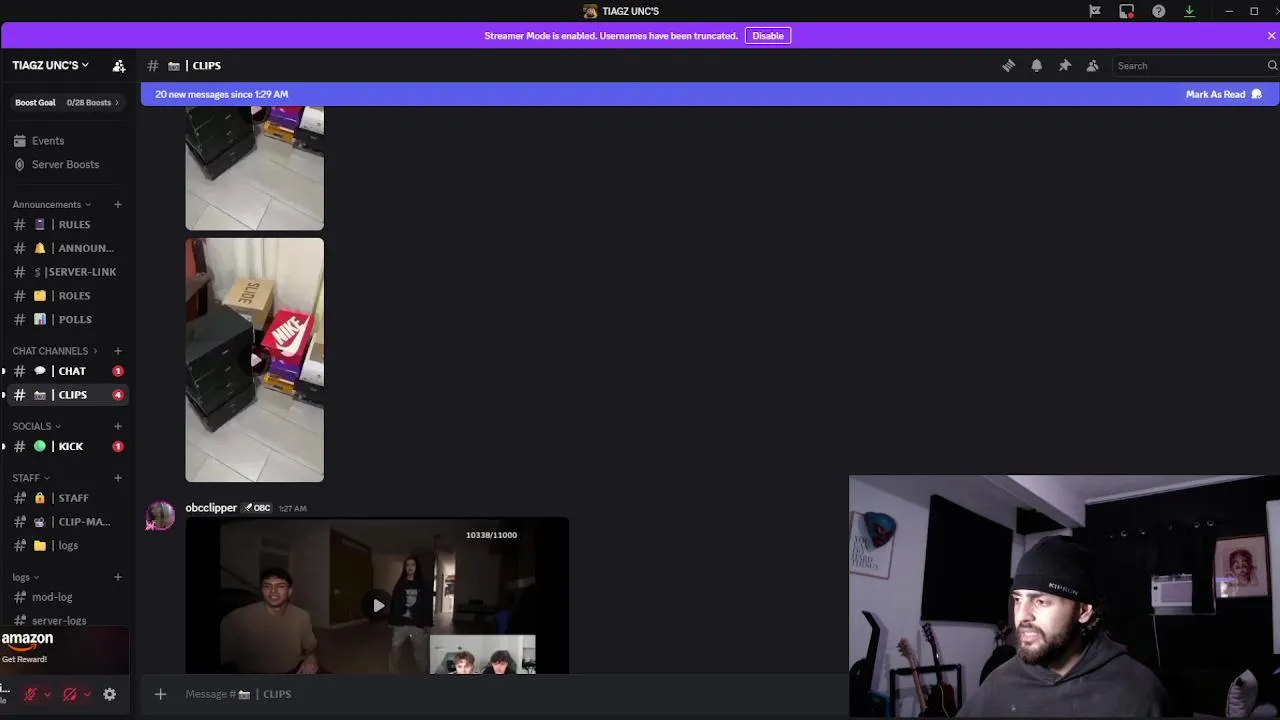Click the 1:27 AM message timestamp

(292, 509)
